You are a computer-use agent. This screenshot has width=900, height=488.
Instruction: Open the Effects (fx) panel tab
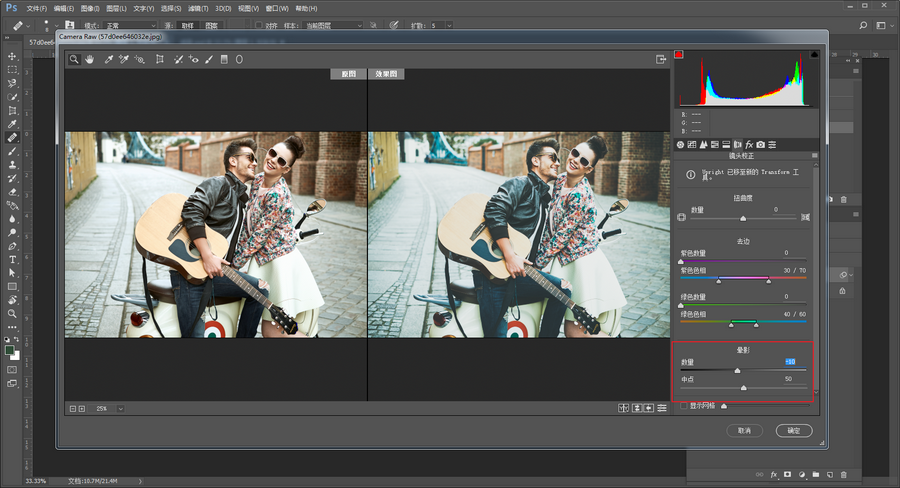click(749, 145)
